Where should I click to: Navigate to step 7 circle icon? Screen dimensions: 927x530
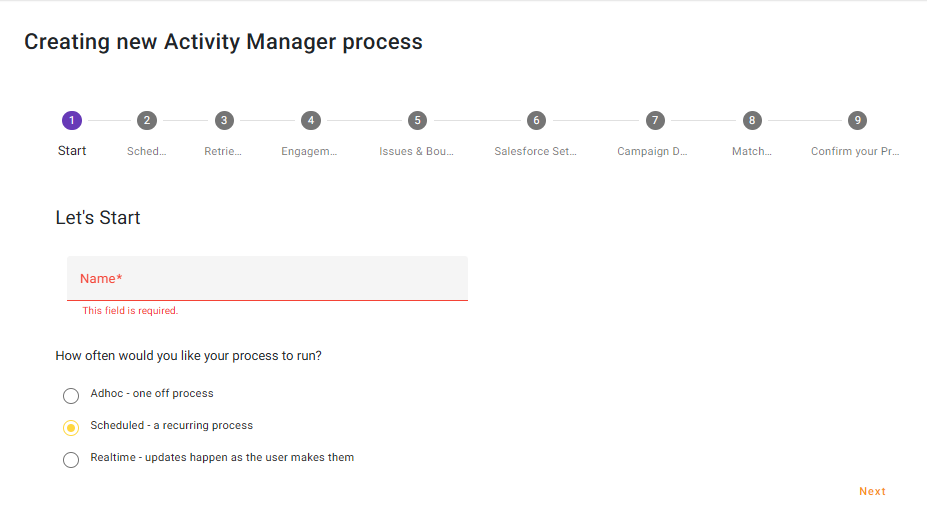point(654,120)
